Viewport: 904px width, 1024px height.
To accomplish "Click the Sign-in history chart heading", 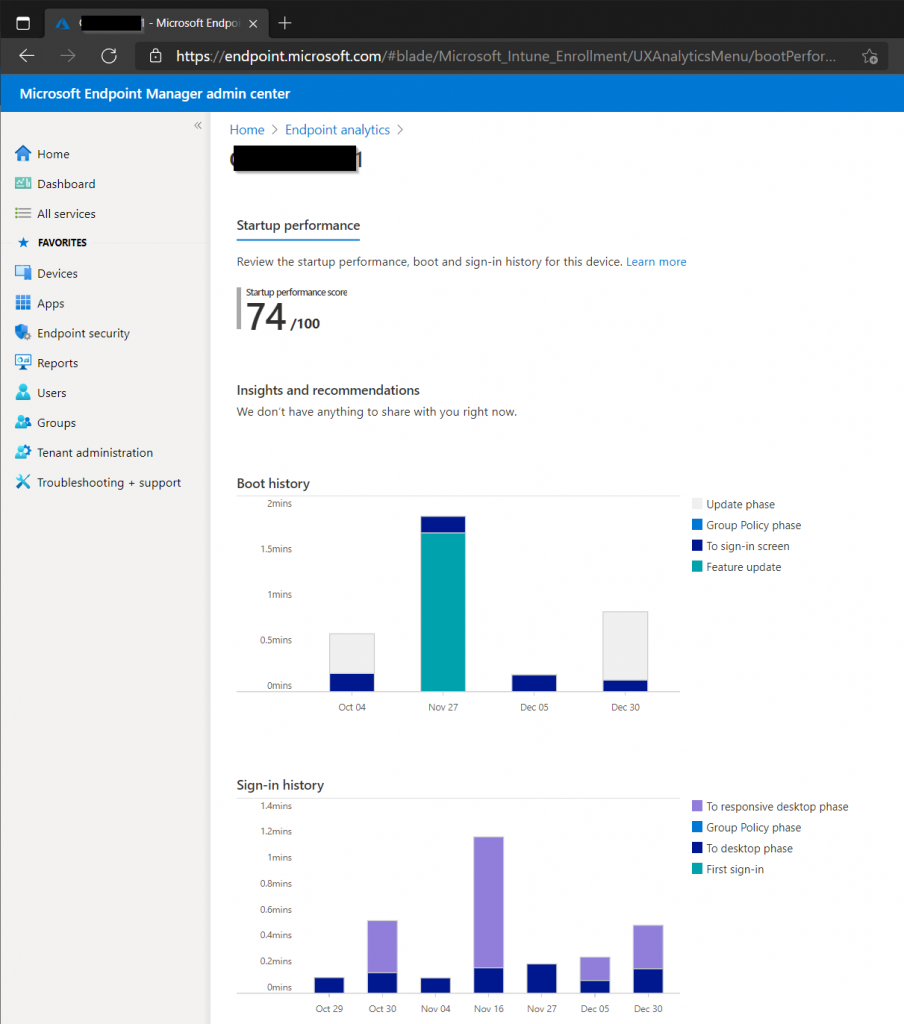I will 280,786.
